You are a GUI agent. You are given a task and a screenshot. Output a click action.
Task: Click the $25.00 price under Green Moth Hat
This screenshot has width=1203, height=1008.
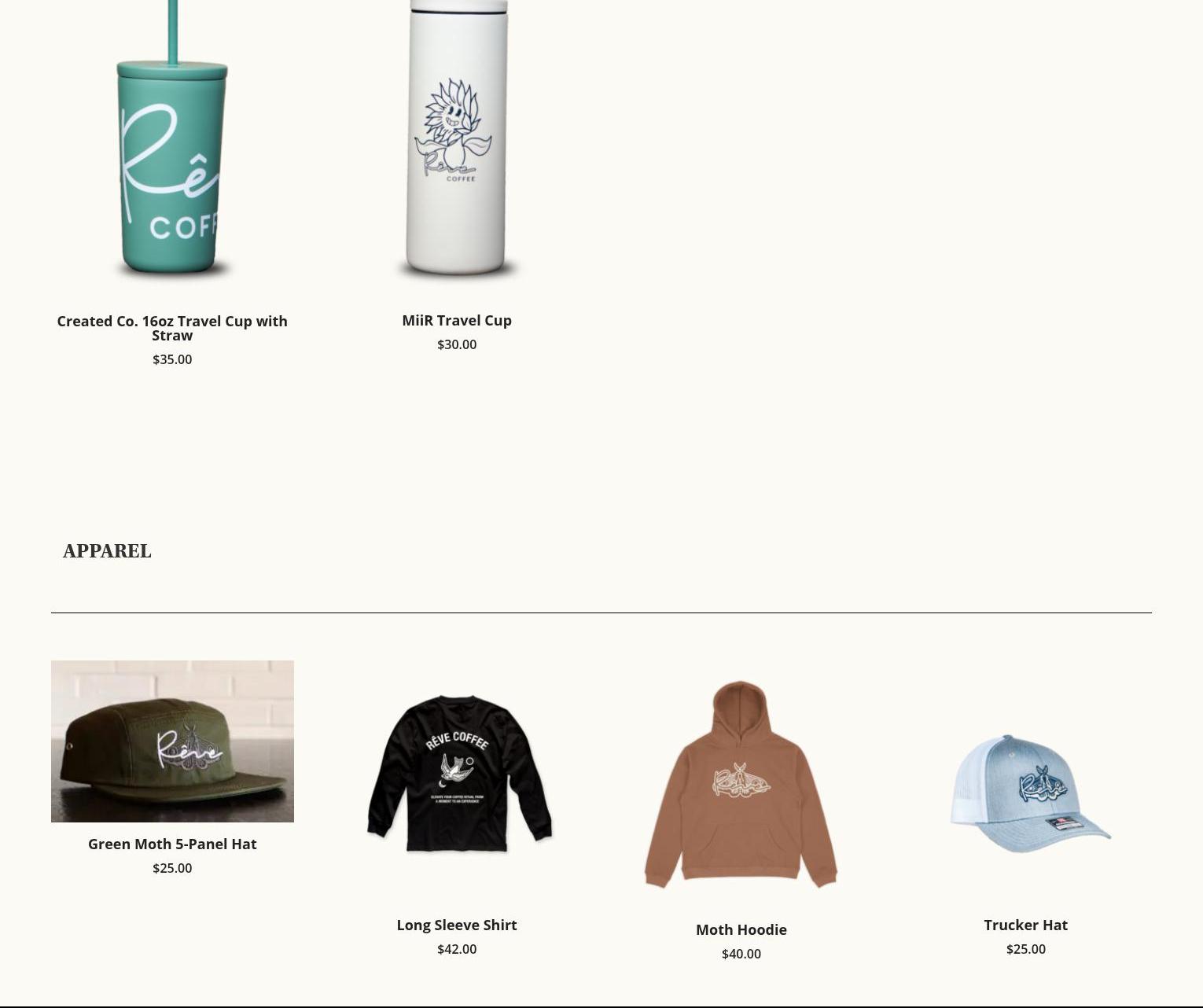click(172, 868)
